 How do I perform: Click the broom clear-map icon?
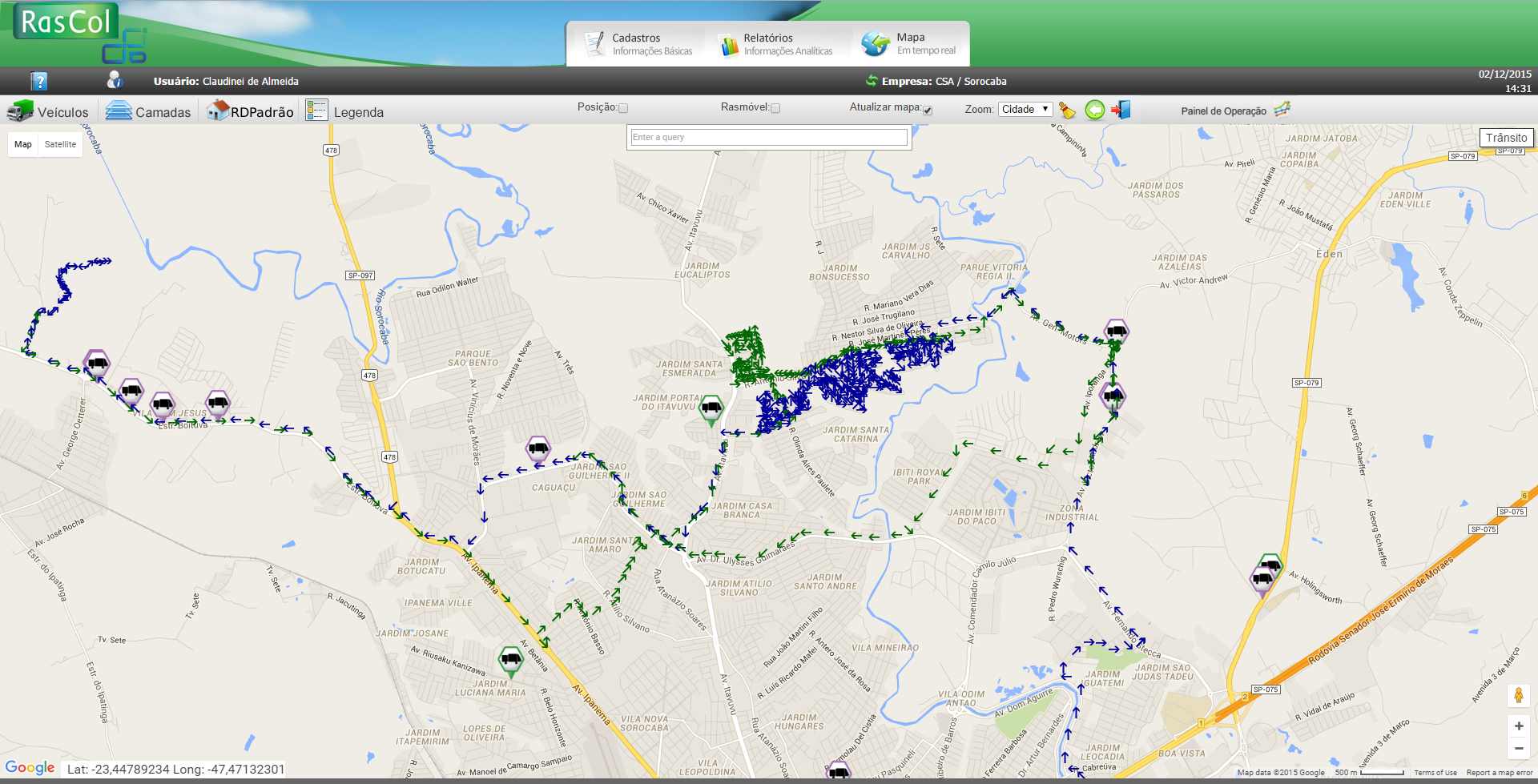pos(1067,110)
